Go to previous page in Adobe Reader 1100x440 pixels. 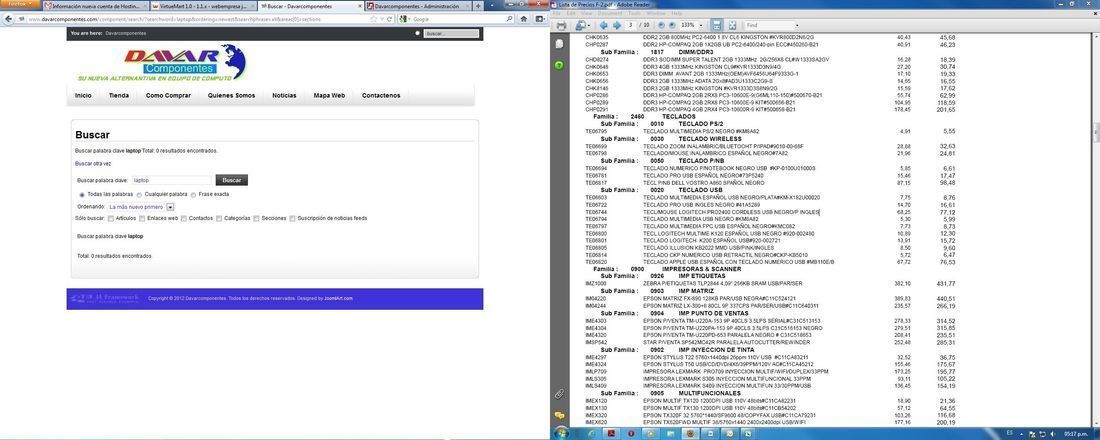[603, 25]
